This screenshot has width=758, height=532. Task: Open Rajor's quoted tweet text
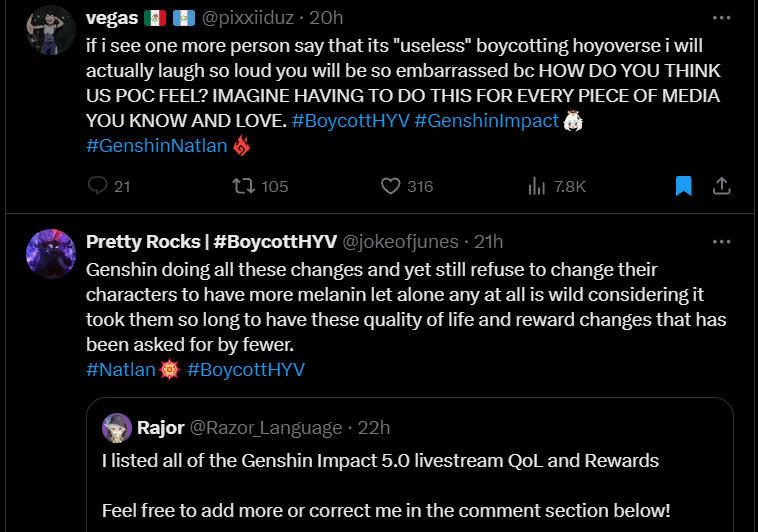click(380, 461)
